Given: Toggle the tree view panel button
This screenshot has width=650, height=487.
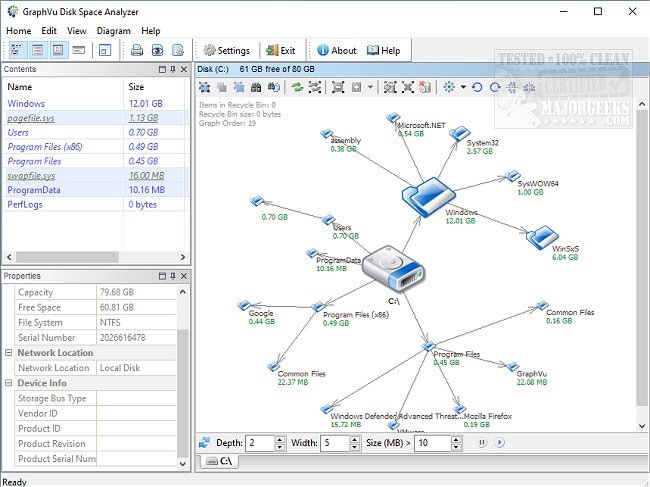Looking at the screenshot, I should 17,51.
